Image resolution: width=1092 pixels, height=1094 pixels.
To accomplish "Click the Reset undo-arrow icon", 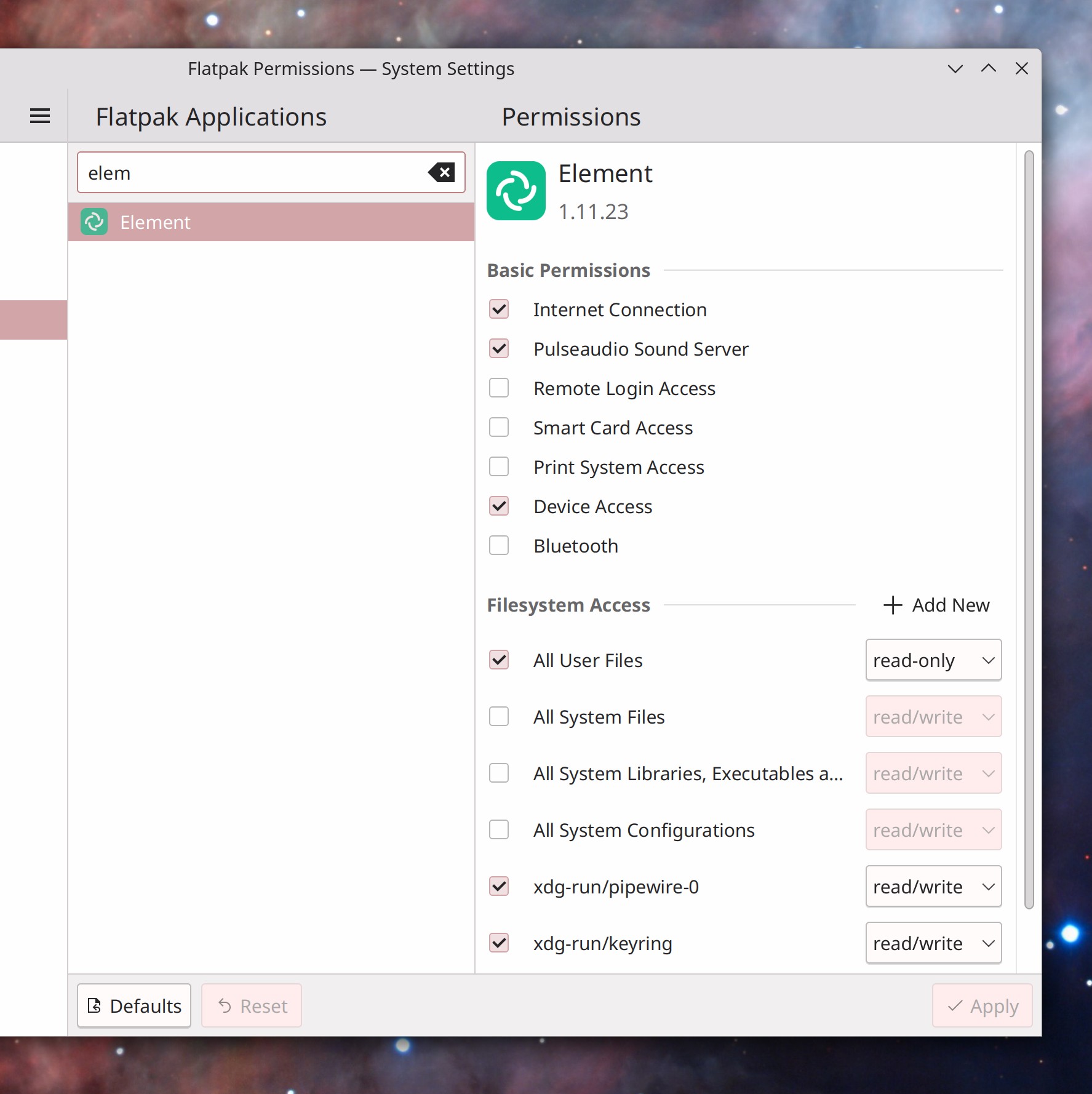I will 224,1005.
